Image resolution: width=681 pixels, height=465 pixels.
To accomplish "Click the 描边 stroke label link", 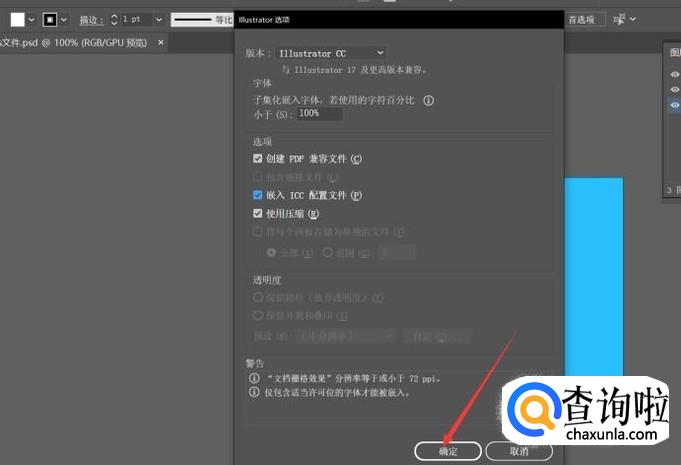I will (91, 20).
